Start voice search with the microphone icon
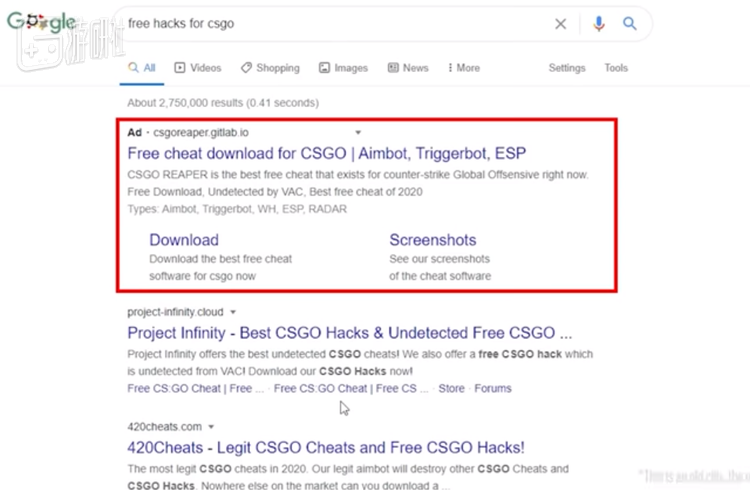Image resolution: width=750 pixels, height=490 pixels. (598, 24)
